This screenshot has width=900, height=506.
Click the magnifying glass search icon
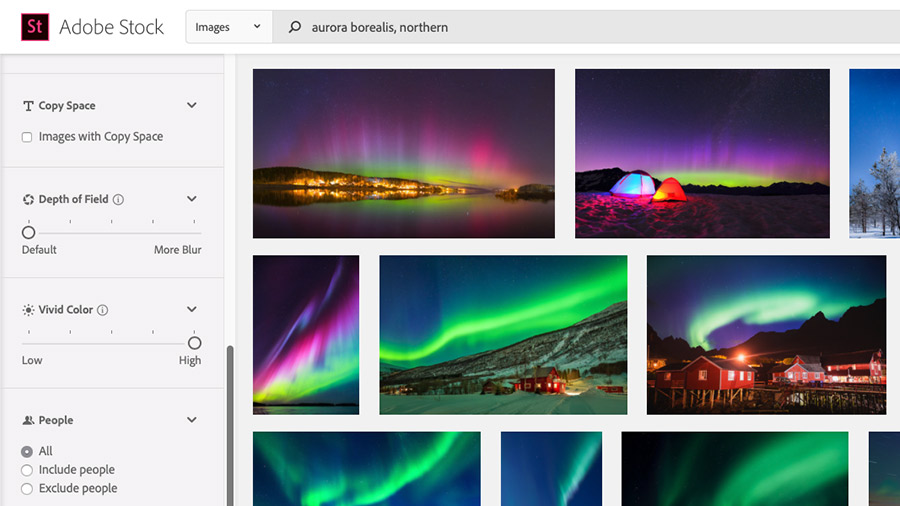point(294,27)
